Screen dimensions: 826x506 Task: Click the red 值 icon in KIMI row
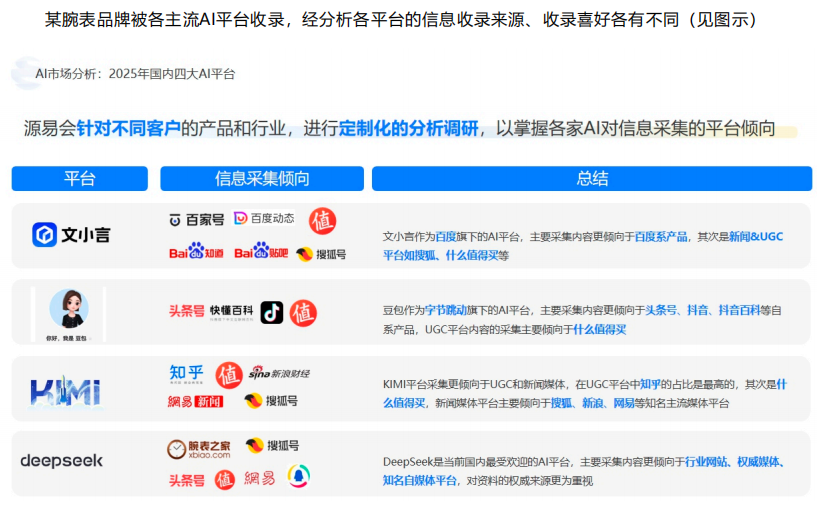coord(229,375)
